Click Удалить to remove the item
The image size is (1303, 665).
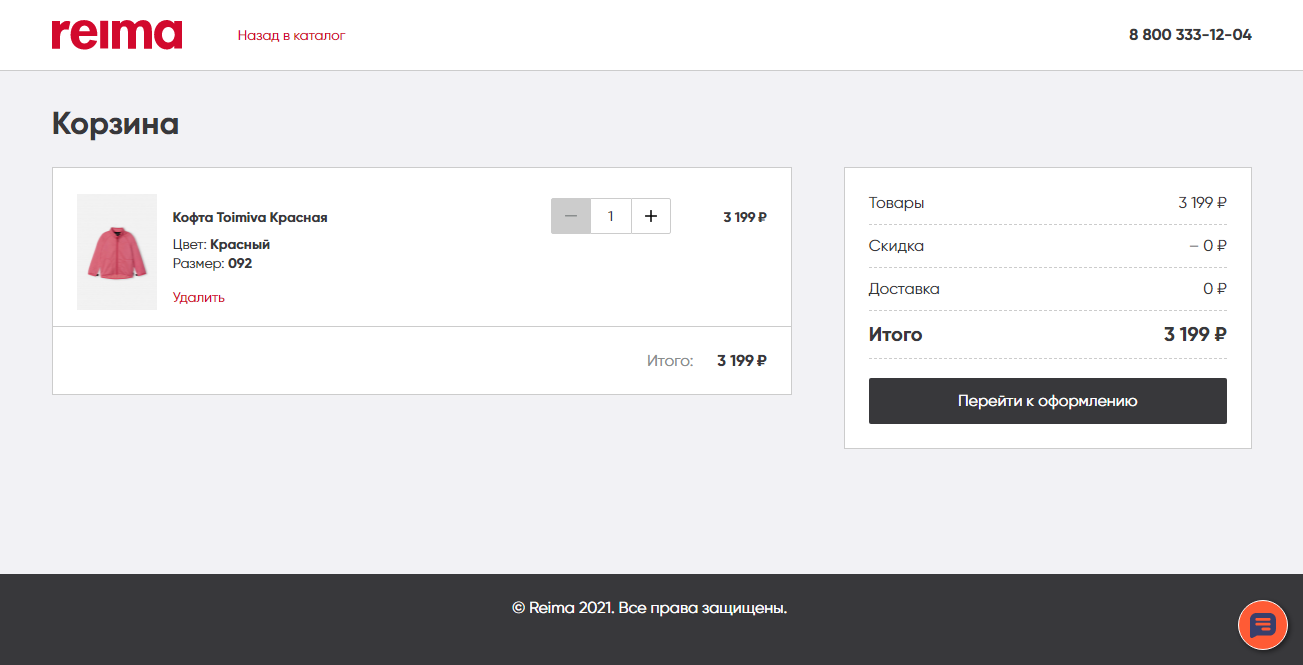(199, 297)
